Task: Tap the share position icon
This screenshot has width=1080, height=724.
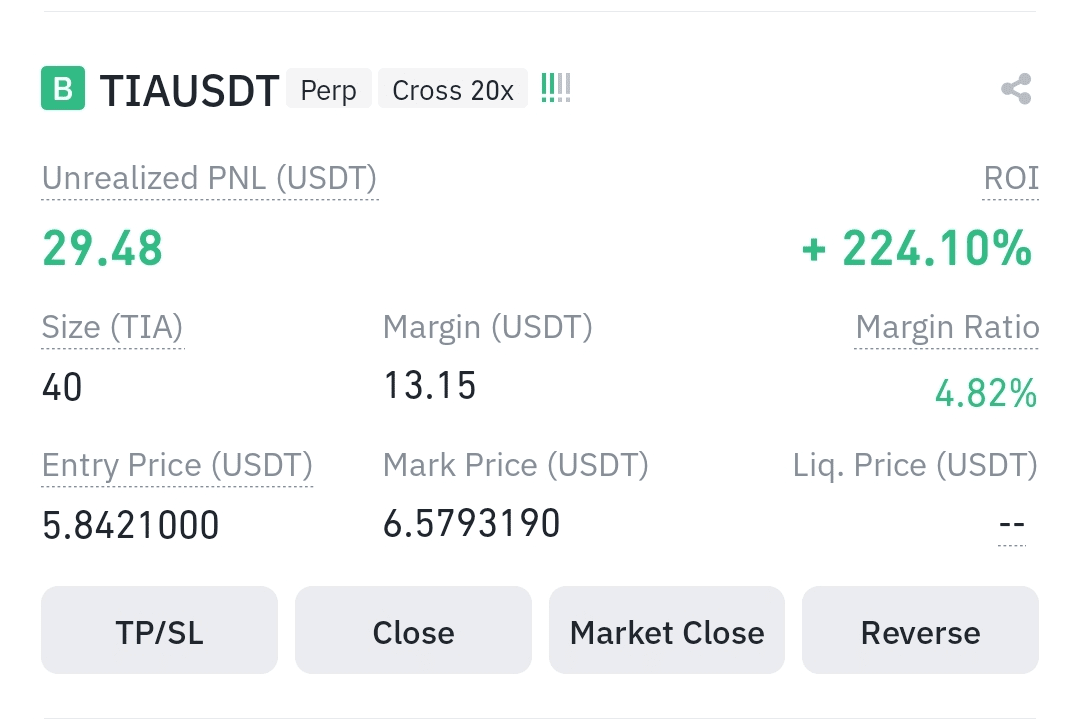Action: tap(1016, 90)
